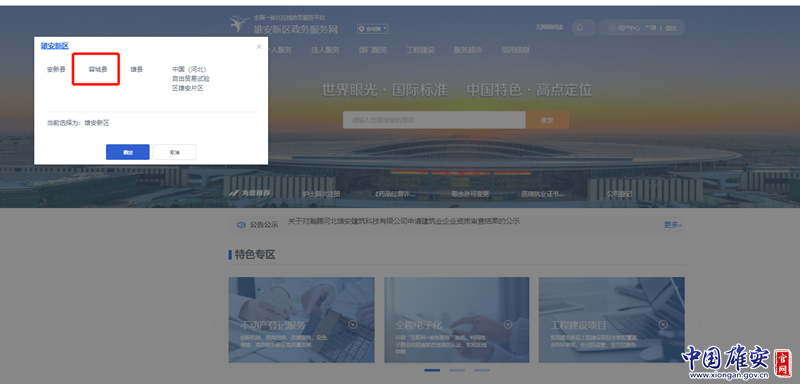
Task: Open the 法人服务 menu tab
Action: pyautogui.click(x=325, y=50)
